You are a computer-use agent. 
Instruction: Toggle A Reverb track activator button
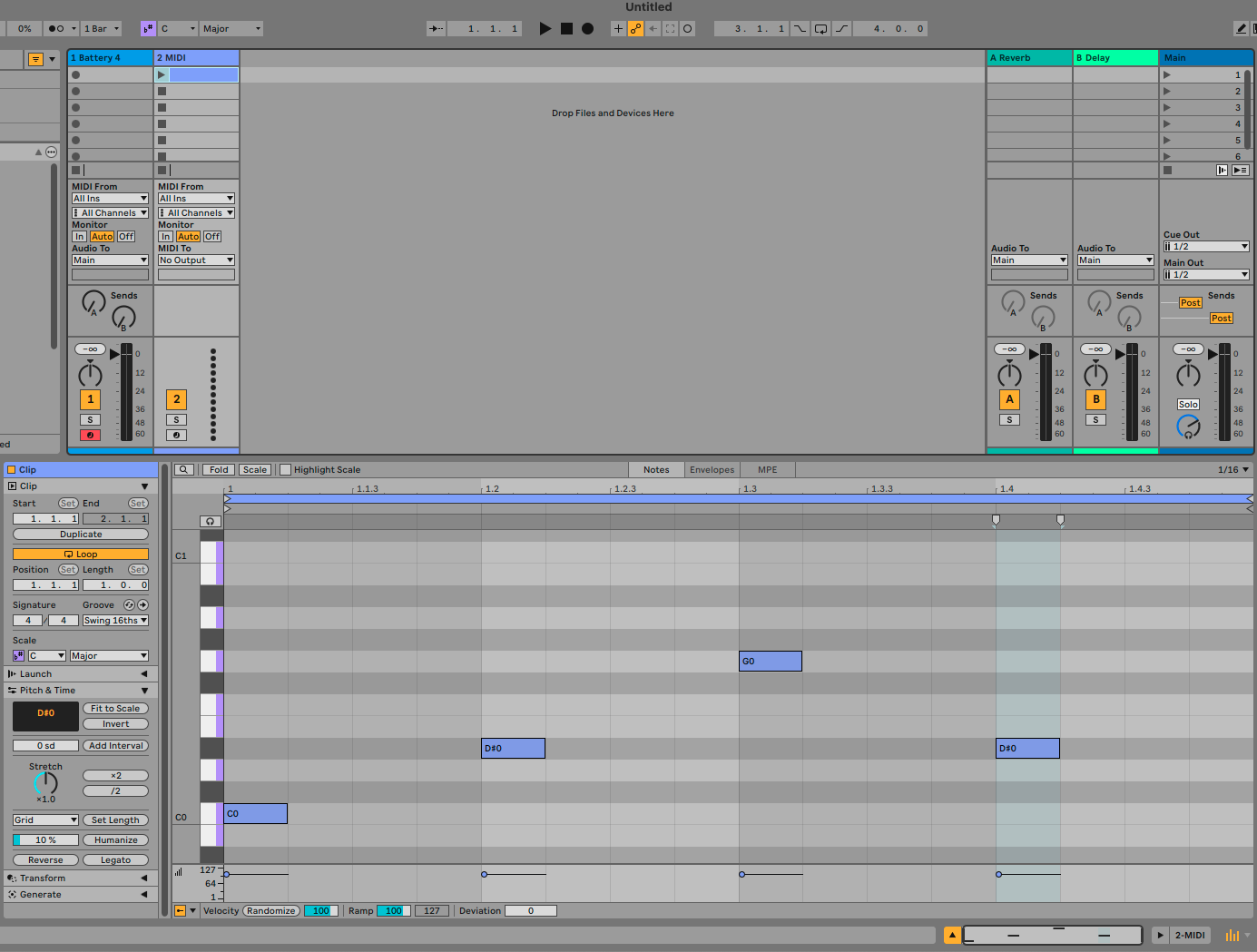1009,399
